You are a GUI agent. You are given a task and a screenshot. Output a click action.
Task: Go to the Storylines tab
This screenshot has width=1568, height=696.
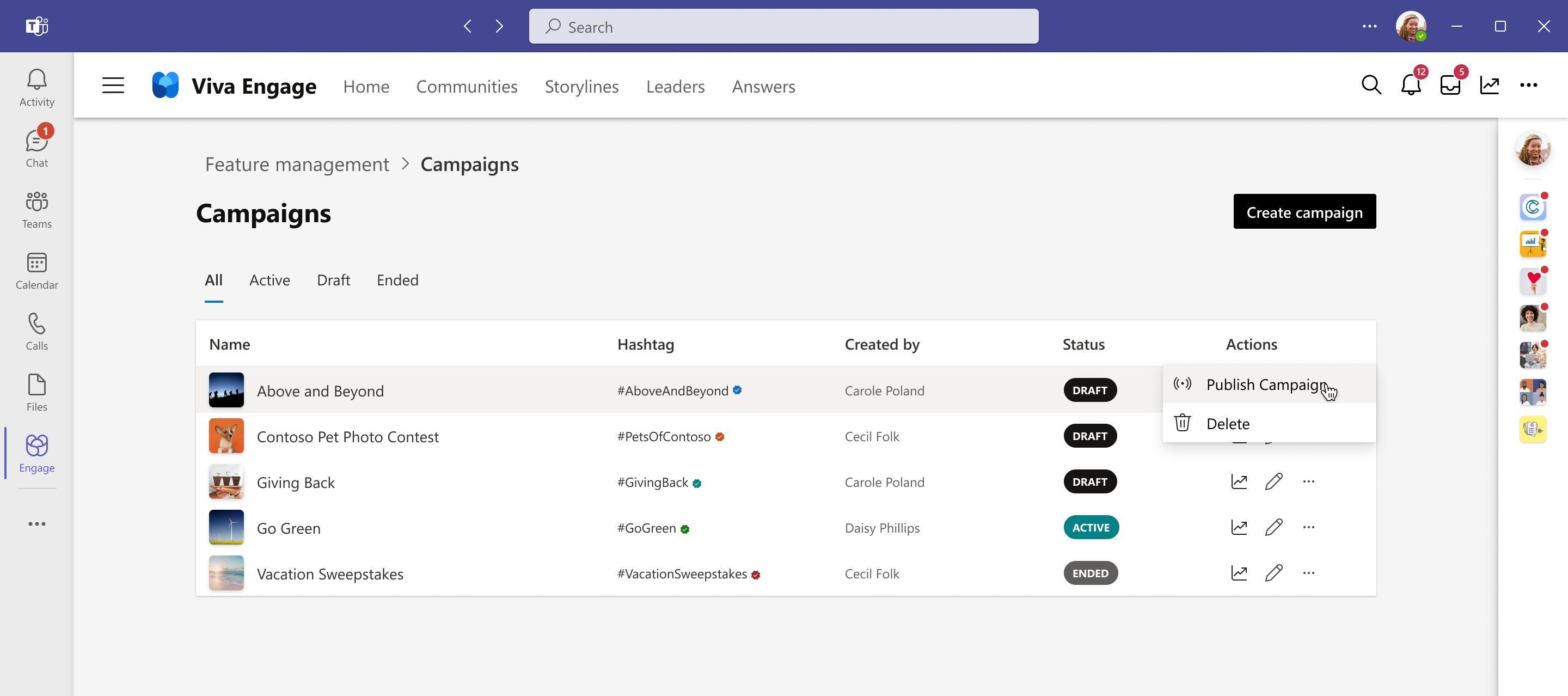(x=581, y=87)
